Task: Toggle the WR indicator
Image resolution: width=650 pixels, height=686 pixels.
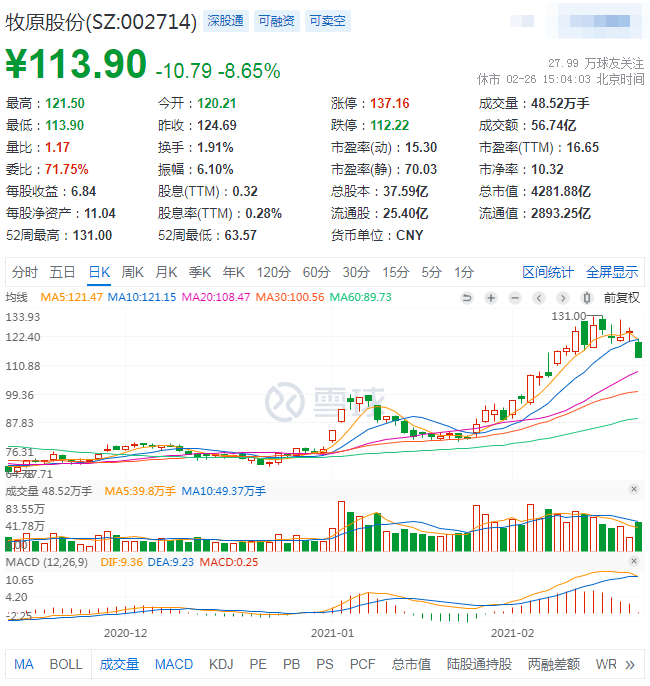Action: (606, 664)
